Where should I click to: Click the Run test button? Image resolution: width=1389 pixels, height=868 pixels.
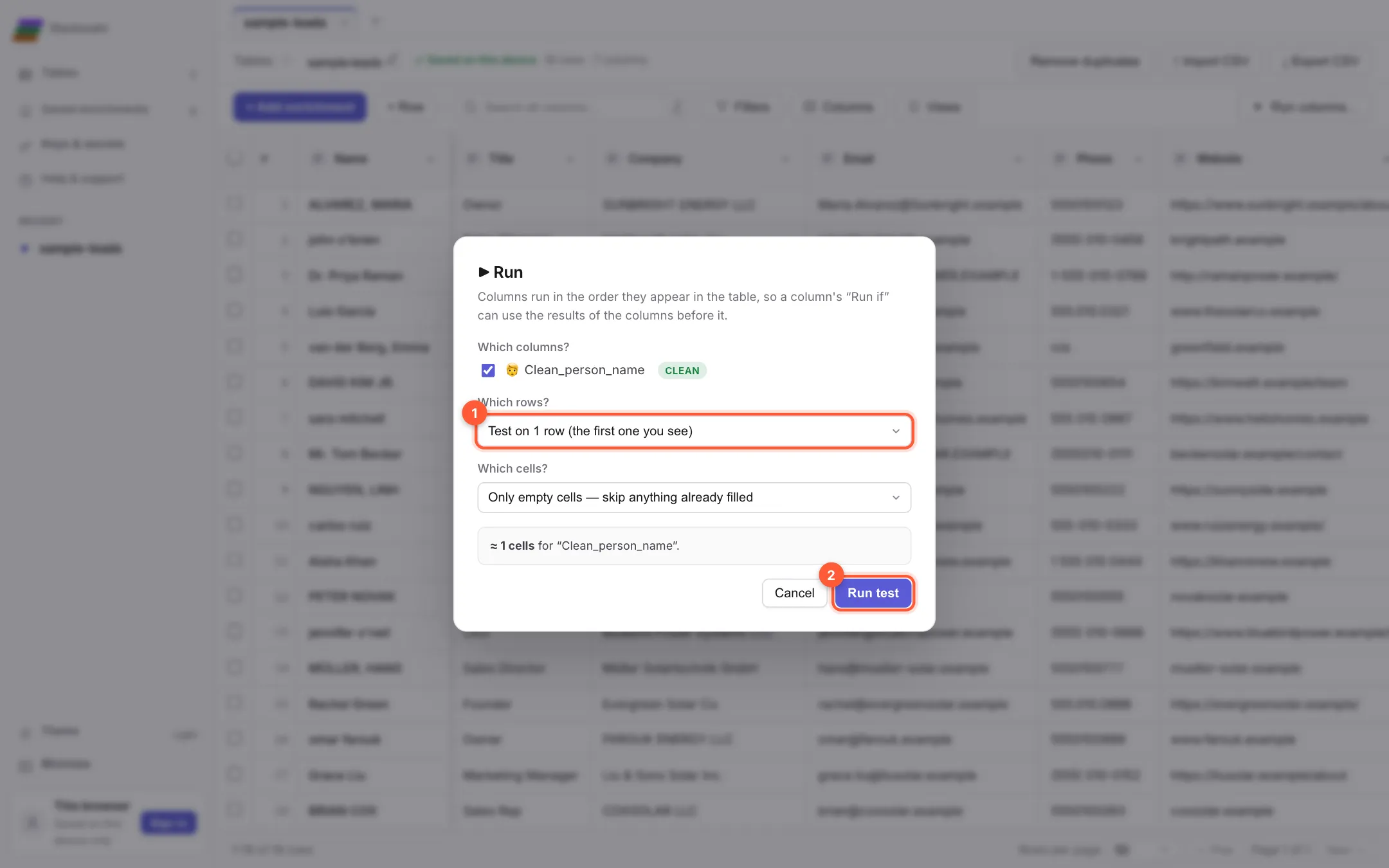(873, 593)
